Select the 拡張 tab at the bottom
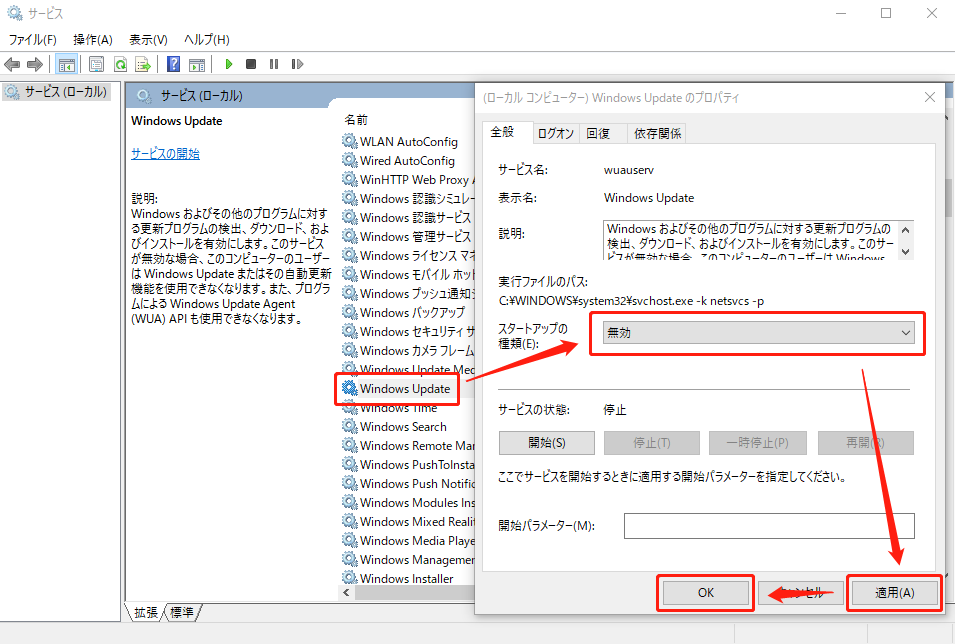Viewport: 955px width, 644px height. [146, 612]
